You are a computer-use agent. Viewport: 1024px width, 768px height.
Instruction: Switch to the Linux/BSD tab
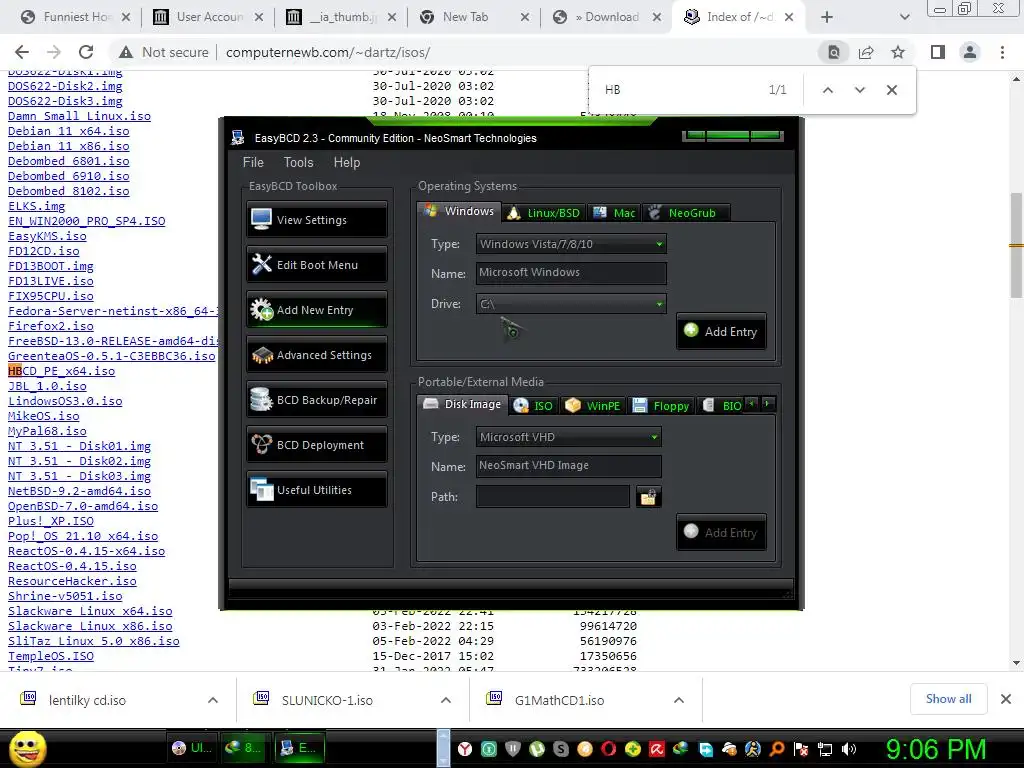point(544,213)
